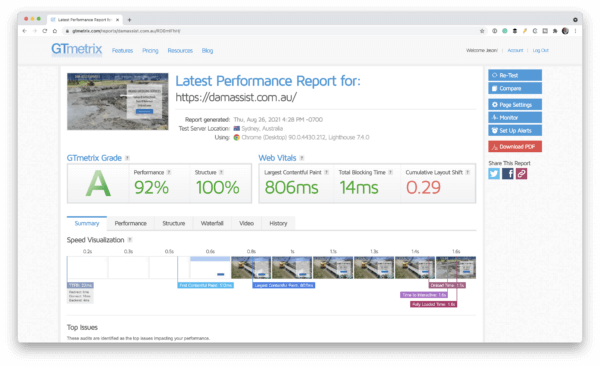Switch to the Structure tab

click(174, 223)
